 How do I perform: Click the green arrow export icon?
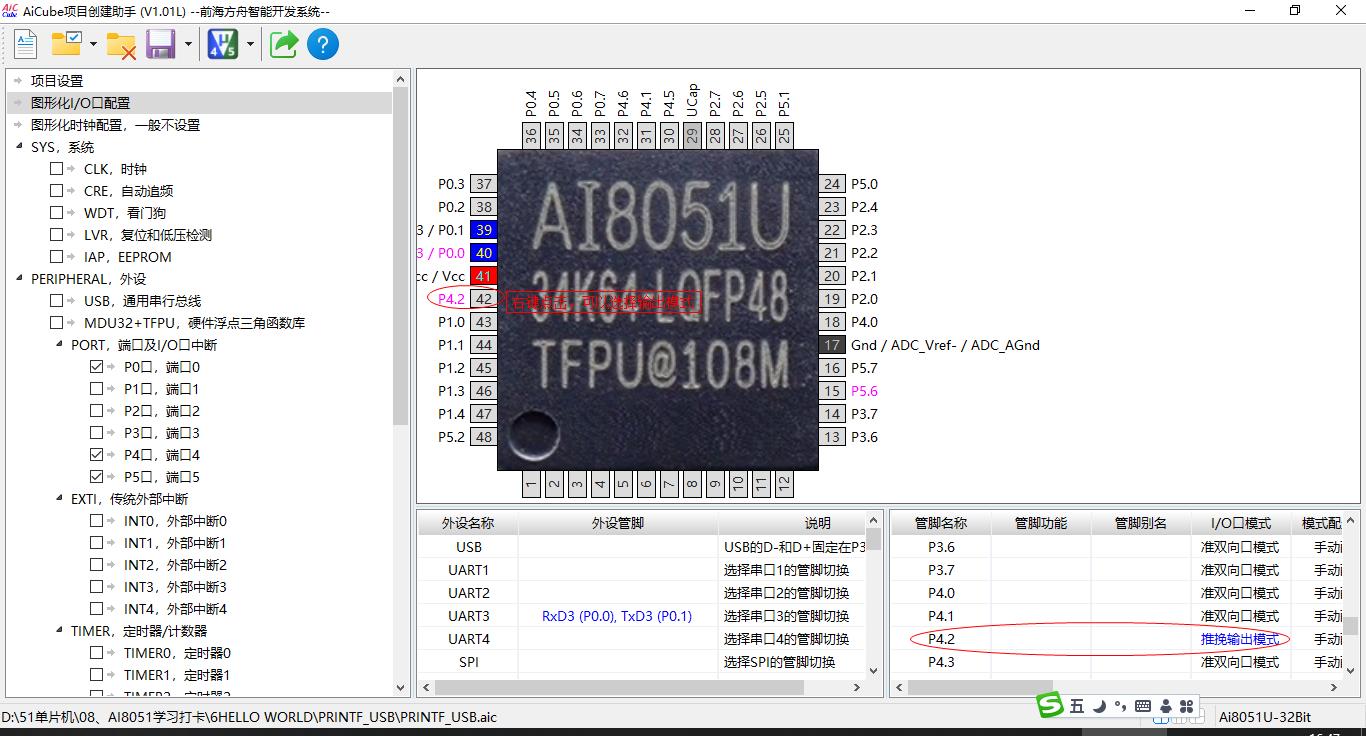[x=284, y=44]
